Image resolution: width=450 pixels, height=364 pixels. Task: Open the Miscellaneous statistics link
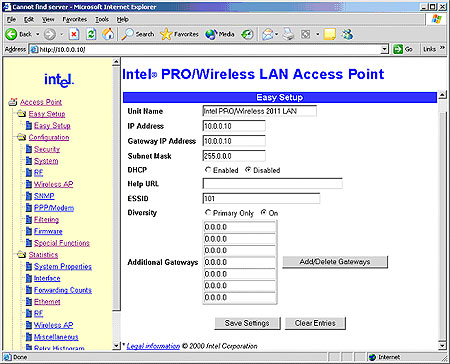click(56, 337)
